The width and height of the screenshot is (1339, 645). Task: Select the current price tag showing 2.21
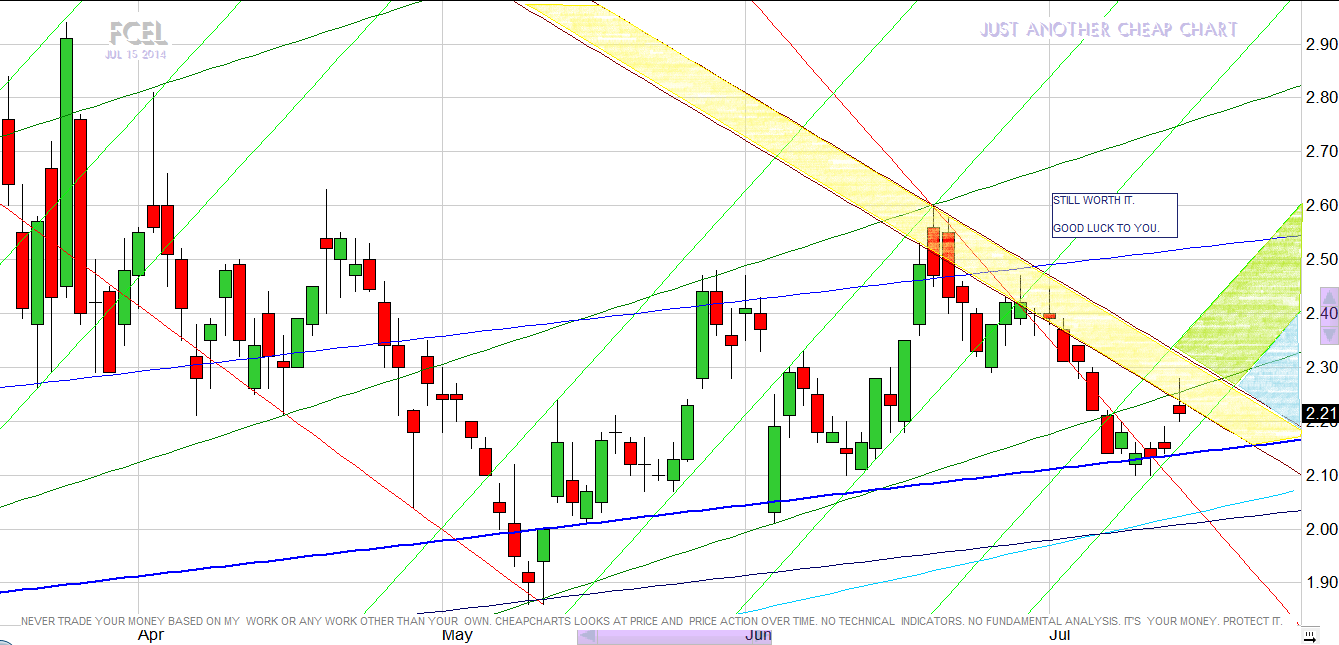coord(1320,414)
